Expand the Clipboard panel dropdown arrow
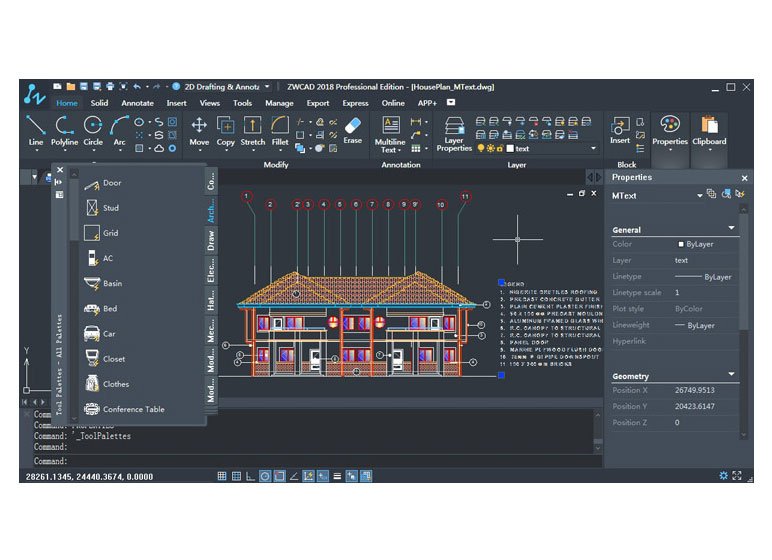The height and width of the screenshot is (560, 772). pos(709,150)
